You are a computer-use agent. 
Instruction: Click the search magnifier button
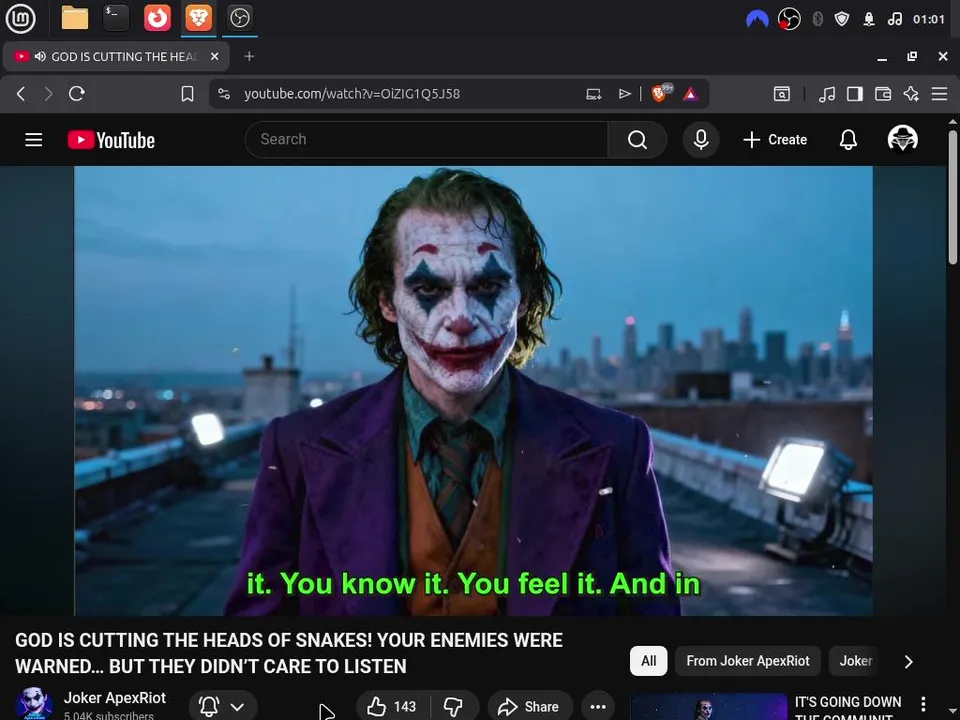637,140
